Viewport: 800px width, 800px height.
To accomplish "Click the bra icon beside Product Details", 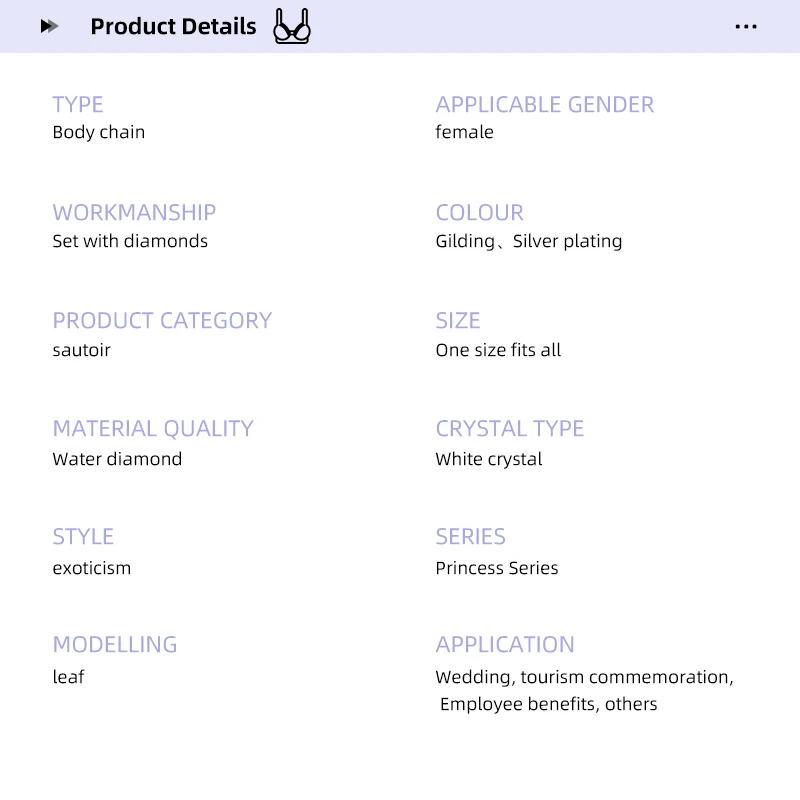I will (x=292, y=26).
